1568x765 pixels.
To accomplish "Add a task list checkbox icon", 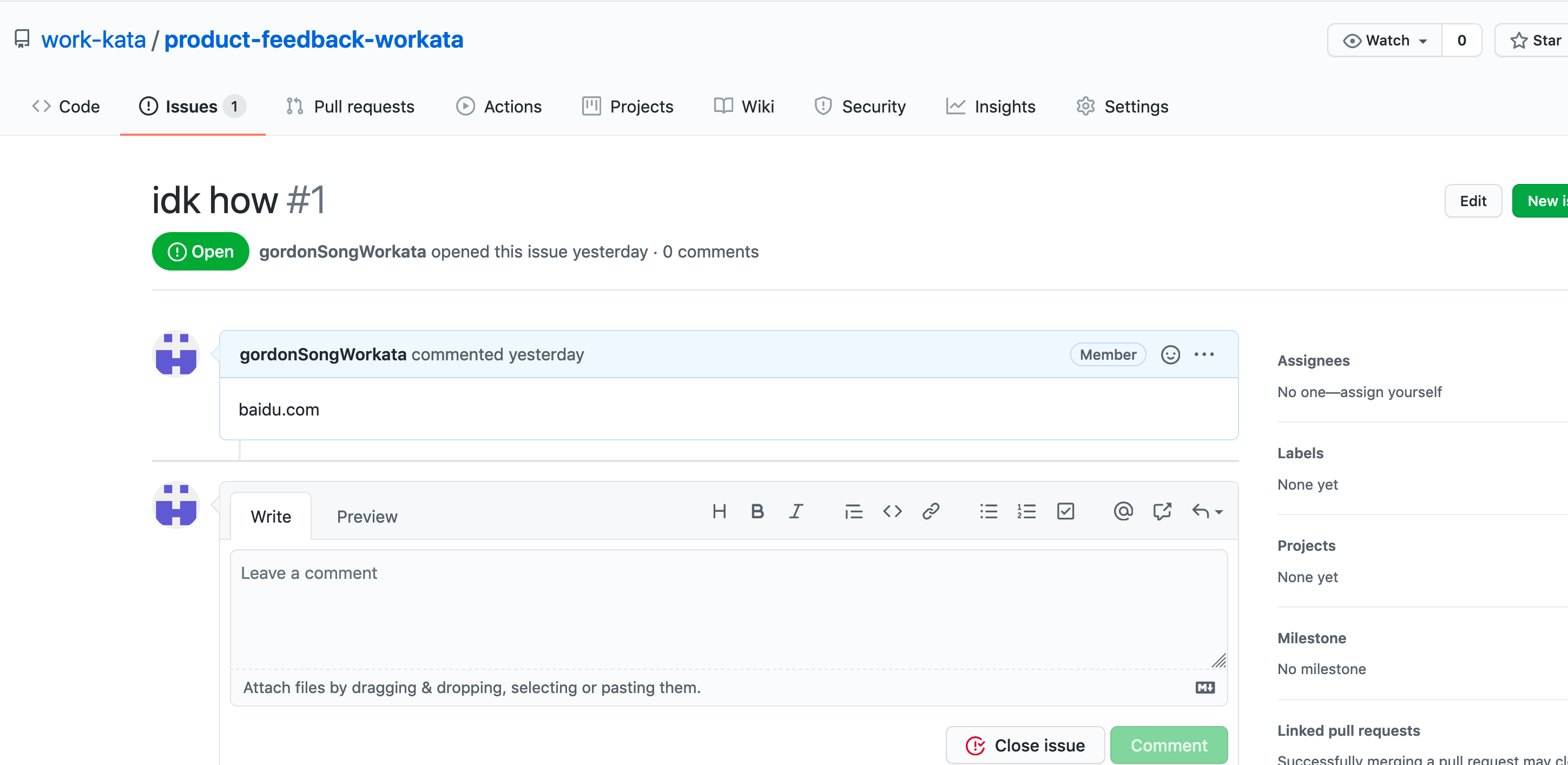I will (1065, 511).
